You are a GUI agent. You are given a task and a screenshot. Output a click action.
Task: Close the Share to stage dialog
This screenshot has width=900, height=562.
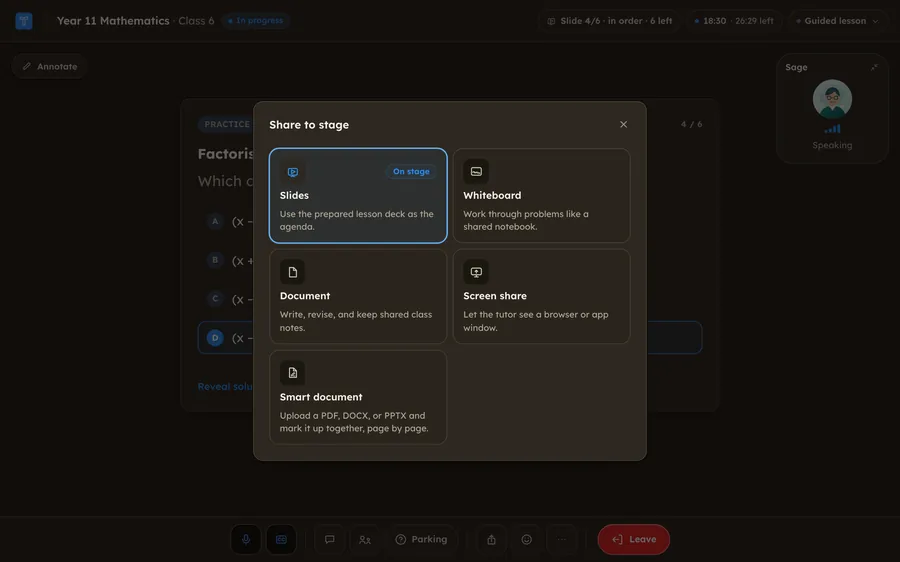[623, 125]
